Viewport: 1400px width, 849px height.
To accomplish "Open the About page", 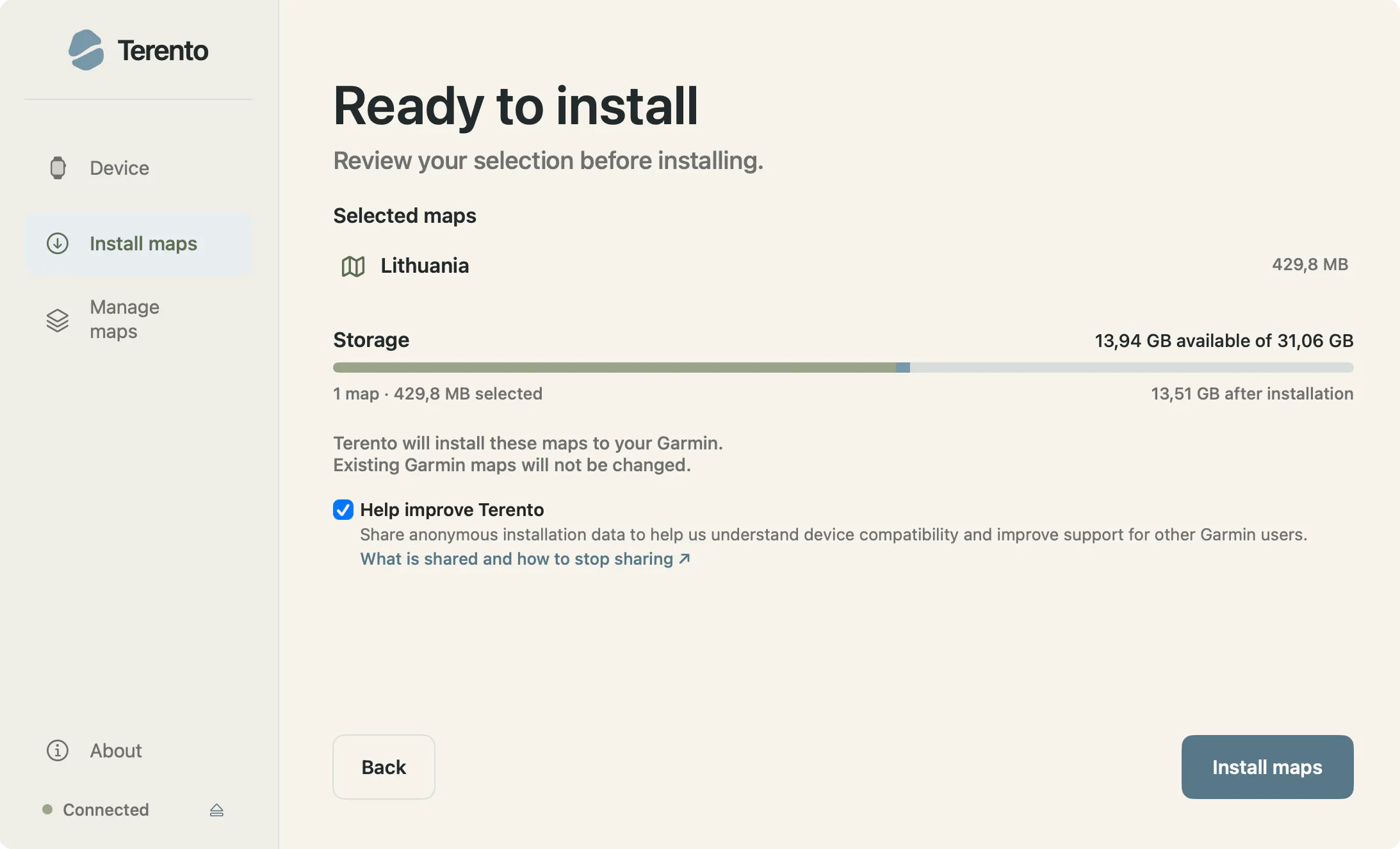I will point(138,750).
